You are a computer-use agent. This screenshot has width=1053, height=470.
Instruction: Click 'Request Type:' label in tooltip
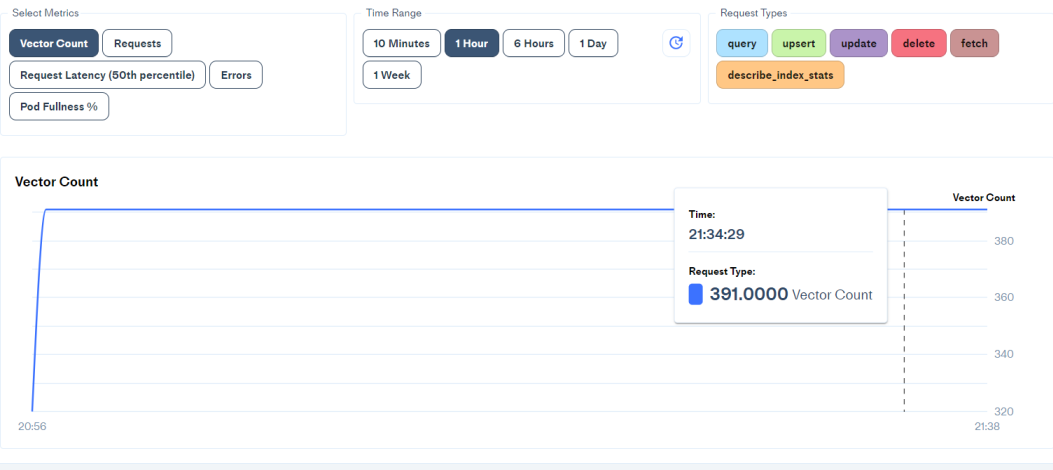pyautogui.click(x=722, y=271)
